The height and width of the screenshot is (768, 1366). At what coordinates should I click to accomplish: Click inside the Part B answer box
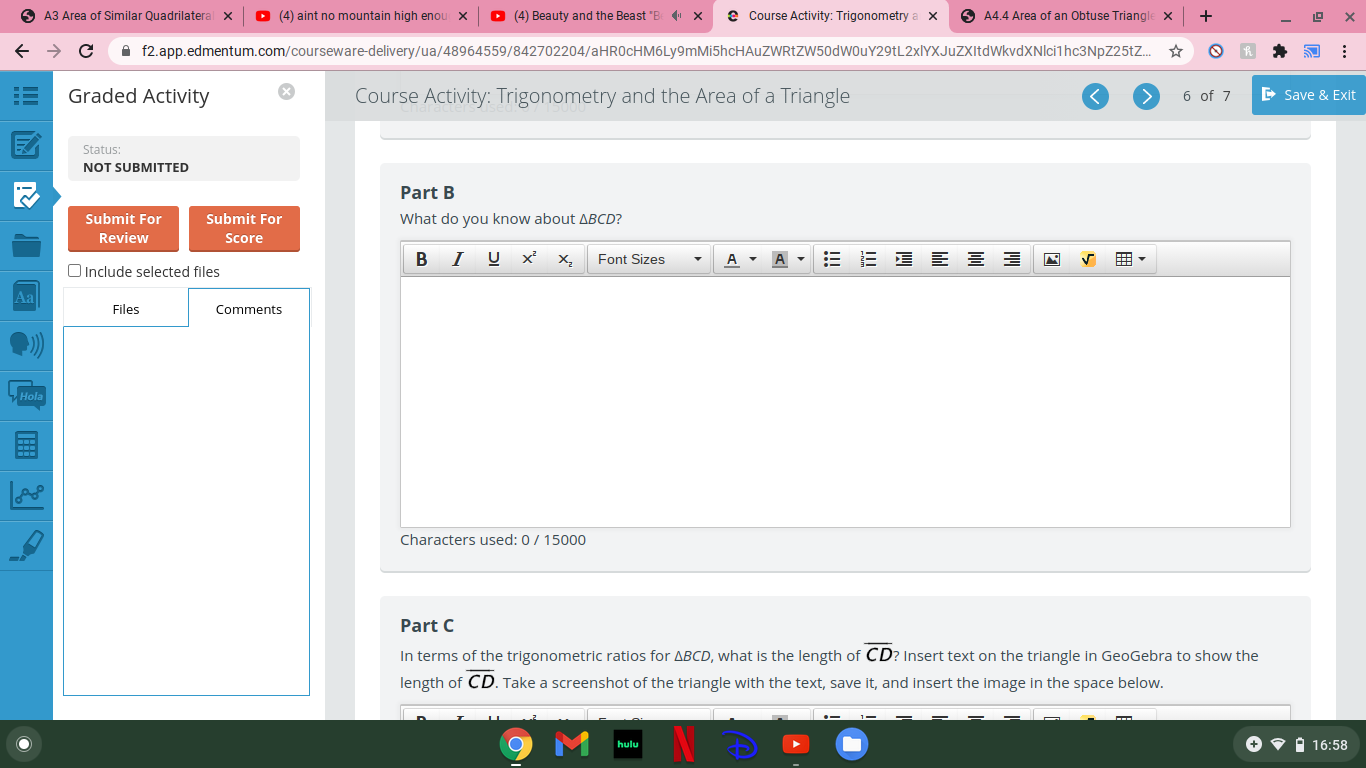point(845,400)
